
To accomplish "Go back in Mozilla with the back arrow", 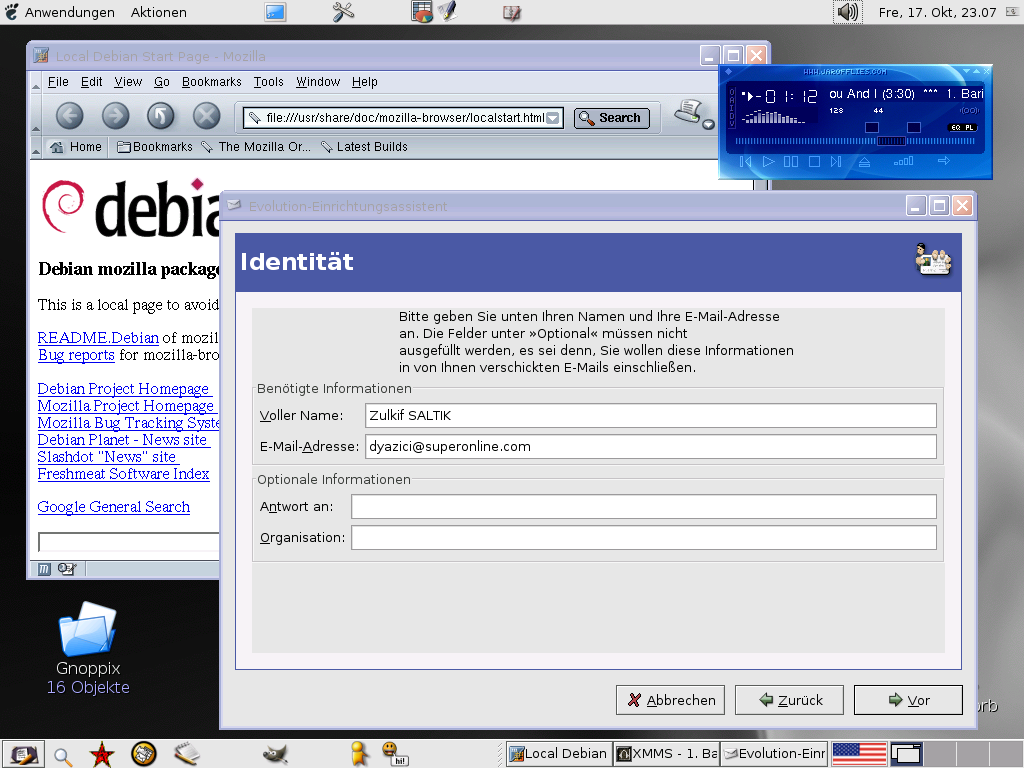I will click(69, 116).
